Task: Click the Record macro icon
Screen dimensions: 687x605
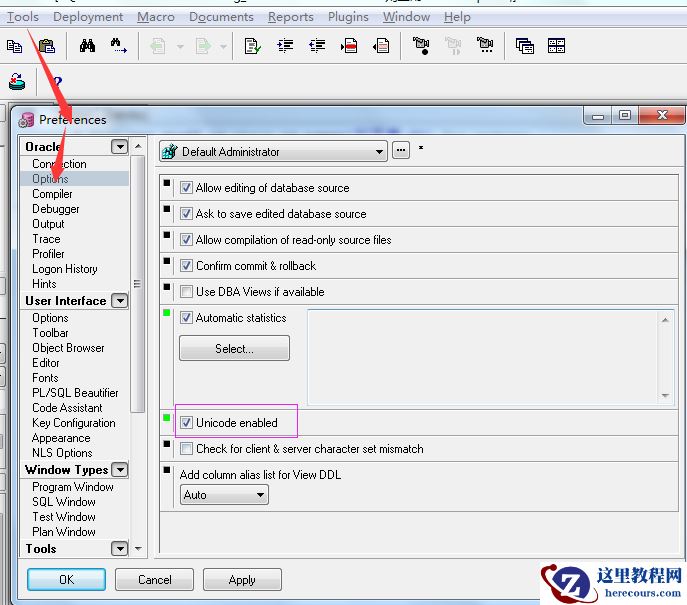Action: 421,46
